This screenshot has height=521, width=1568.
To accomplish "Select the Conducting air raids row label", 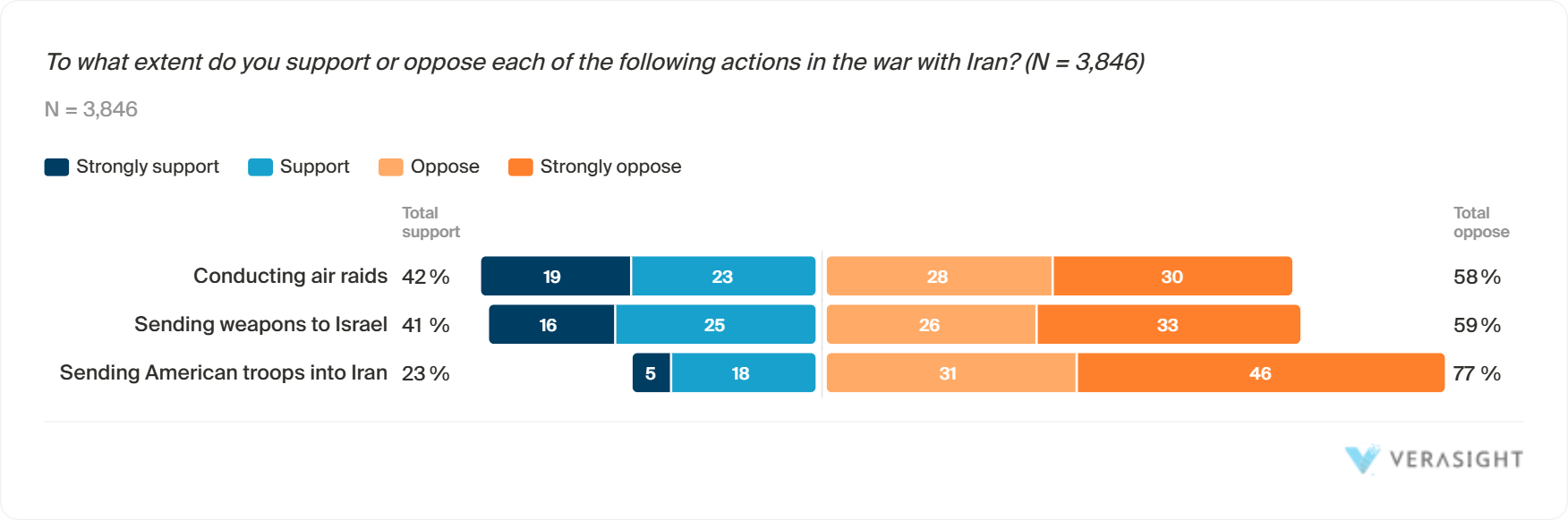I will coord(290,277).
